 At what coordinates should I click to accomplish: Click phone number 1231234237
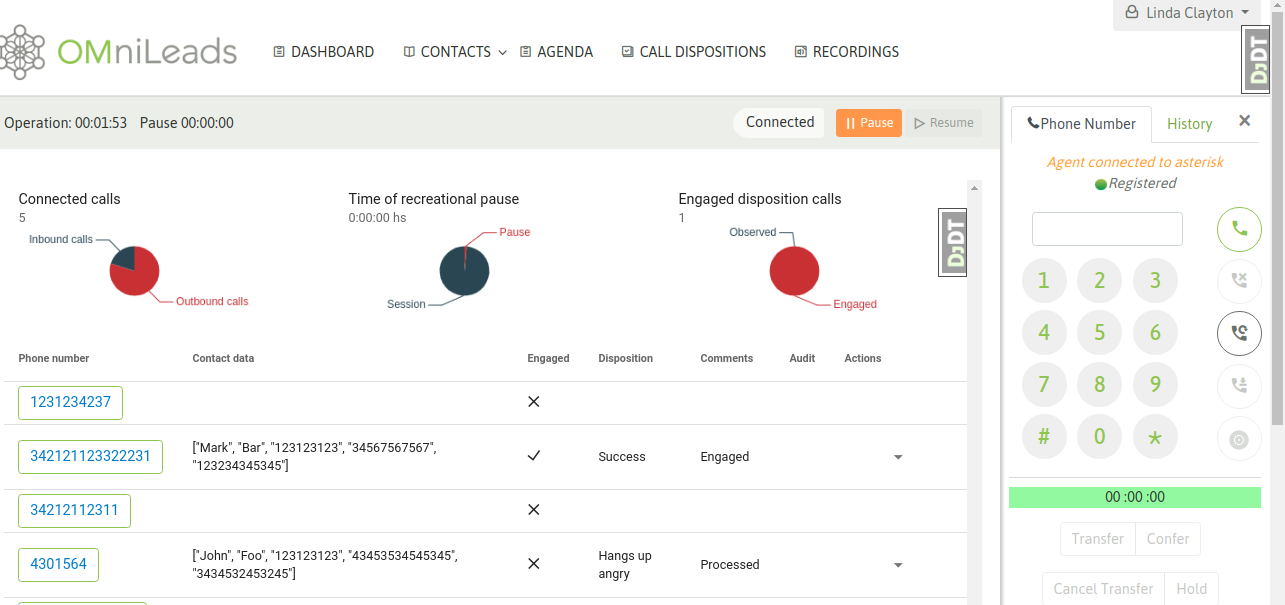click(x=71, y=402)
